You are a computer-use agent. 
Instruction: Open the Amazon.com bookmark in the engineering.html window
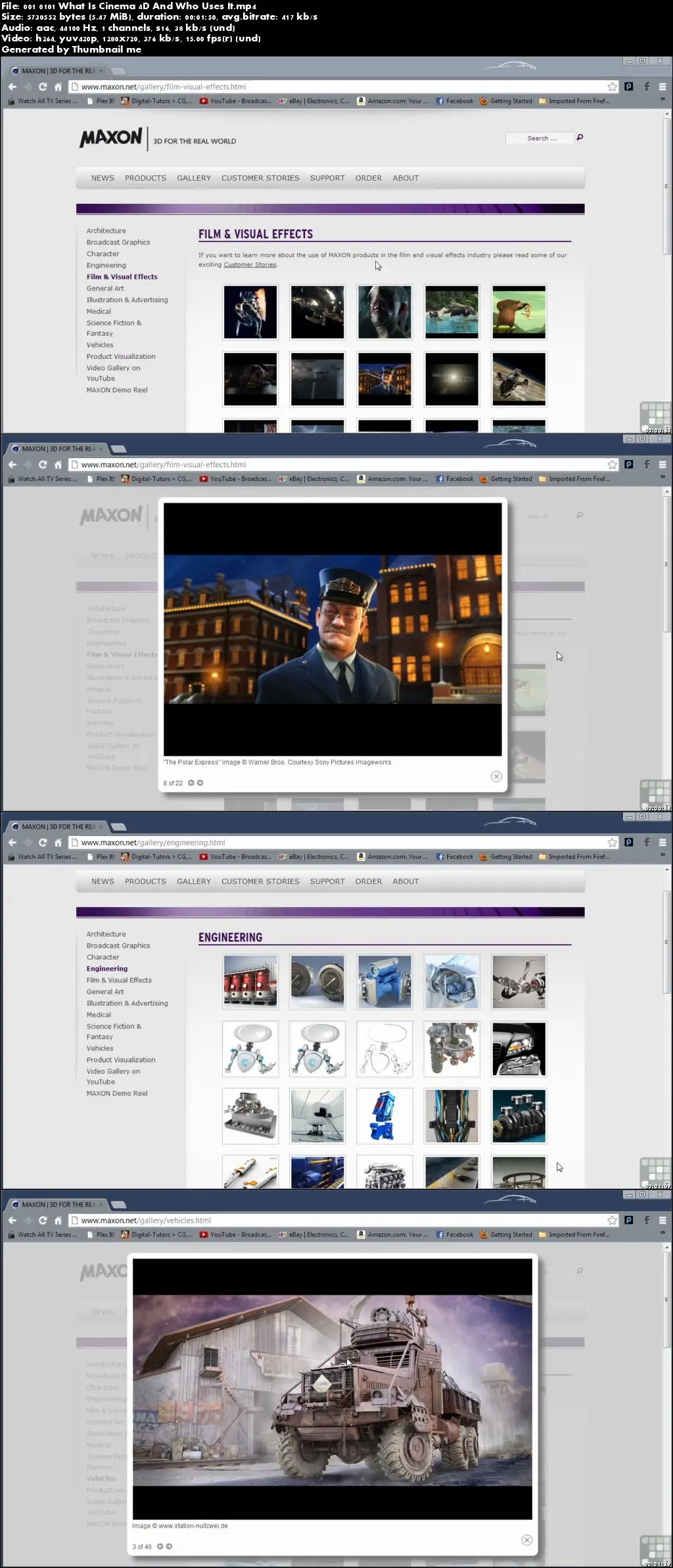point(392,856)
